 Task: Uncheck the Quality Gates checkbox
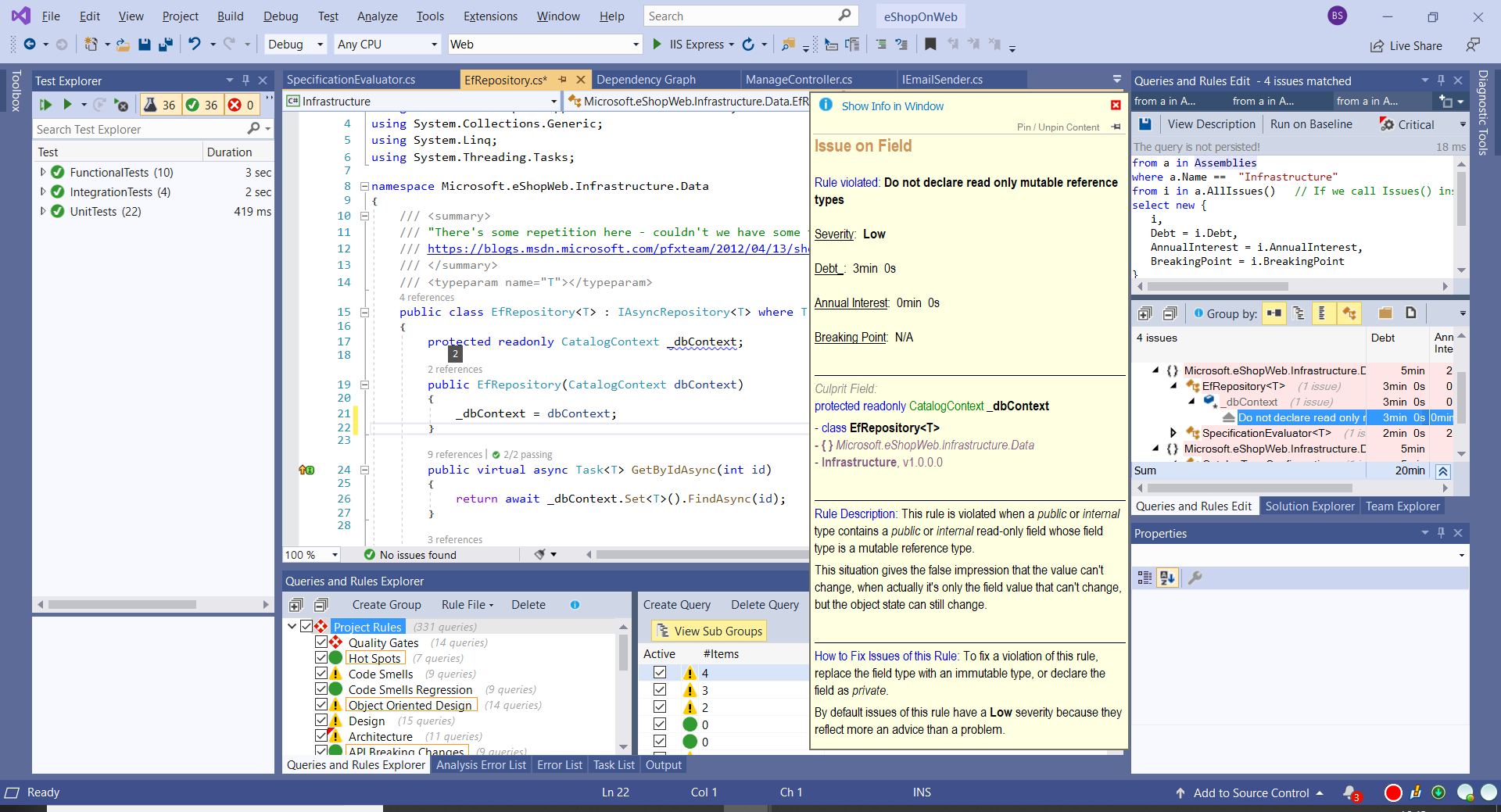click(321, 642)
